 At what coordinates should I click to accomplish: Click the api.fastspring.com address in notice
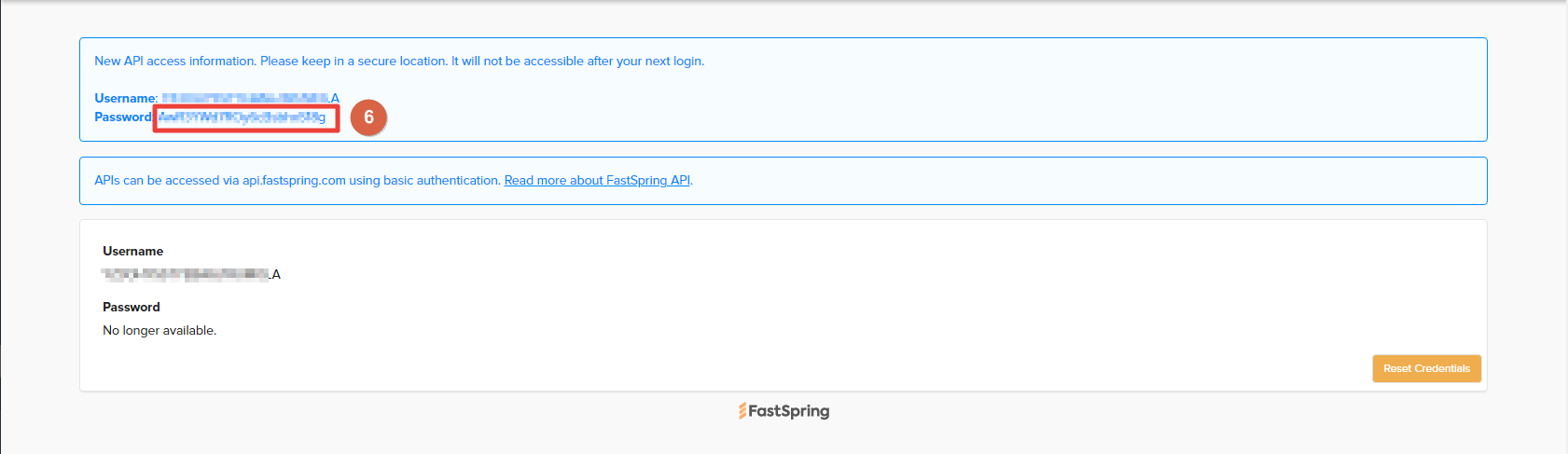click(294, 180)
